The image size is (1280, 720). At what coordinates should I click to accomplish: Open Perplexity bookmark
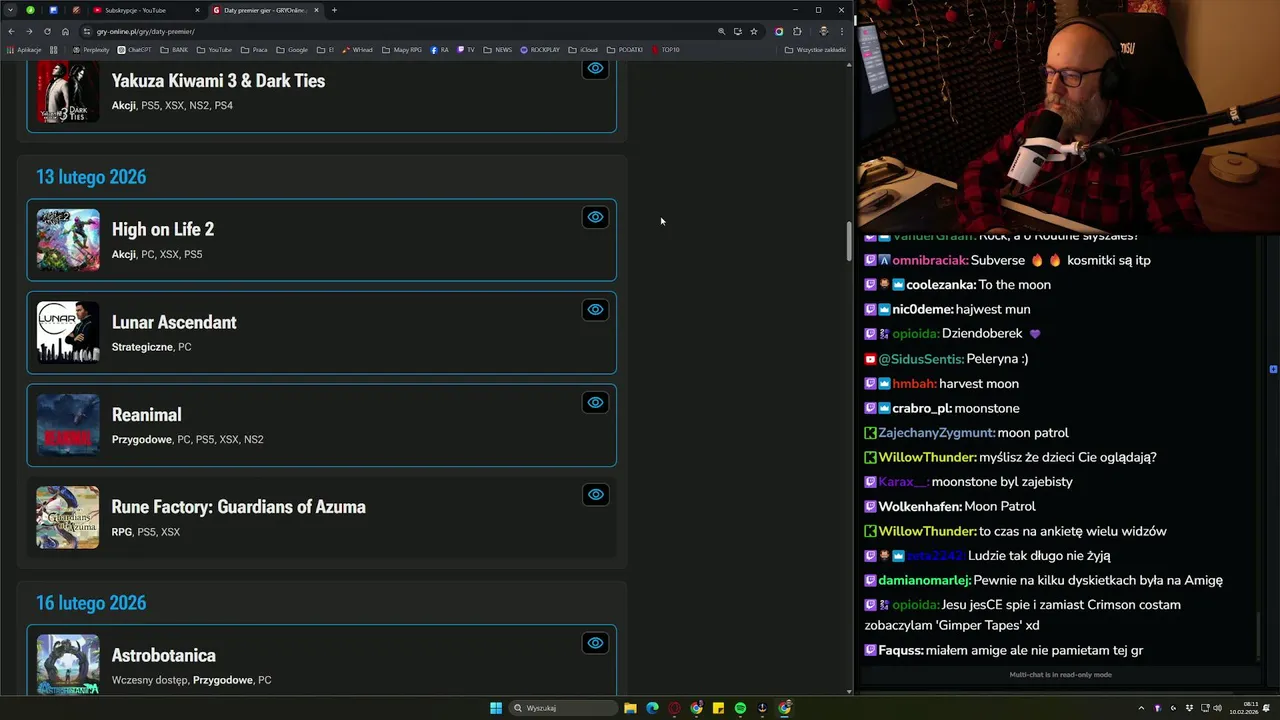[91, 50]
